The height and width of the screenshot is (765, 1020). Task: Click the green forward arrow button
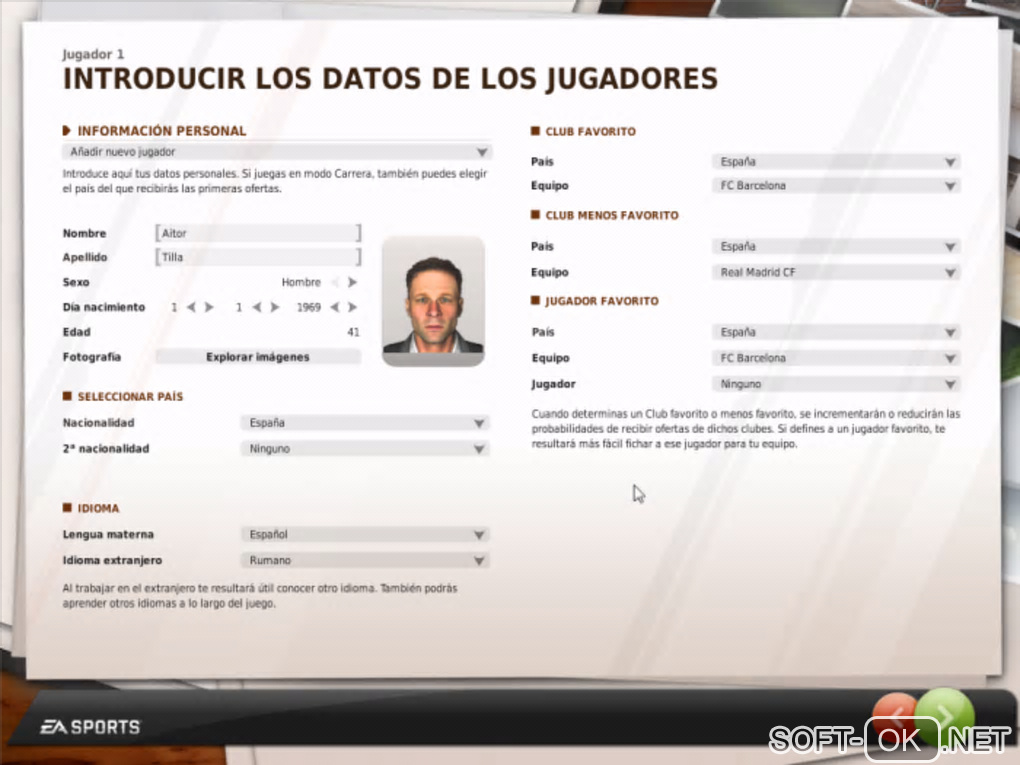945,718
